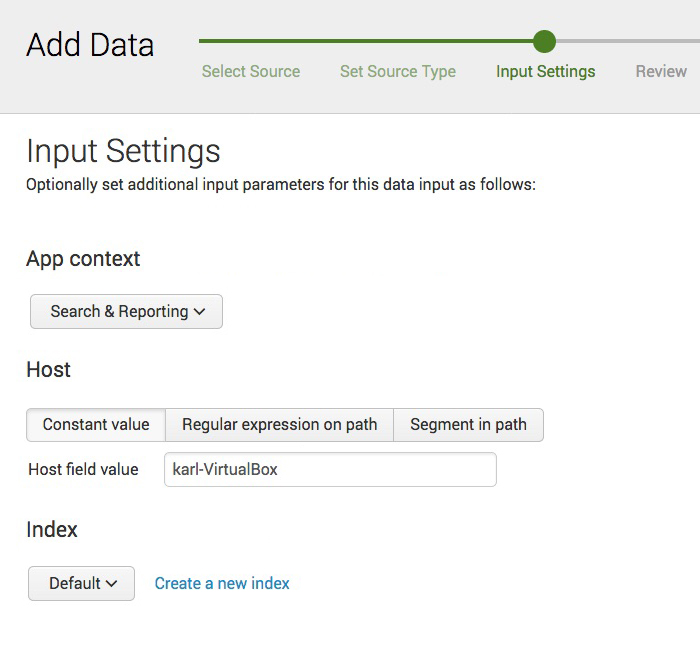Click the Index section heading
The image size is (700, 652).
tap(52, 529)
